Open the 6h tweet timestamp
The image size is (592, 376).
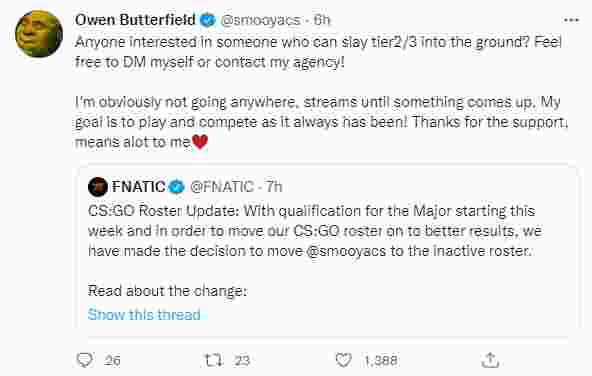click(322, 20)
